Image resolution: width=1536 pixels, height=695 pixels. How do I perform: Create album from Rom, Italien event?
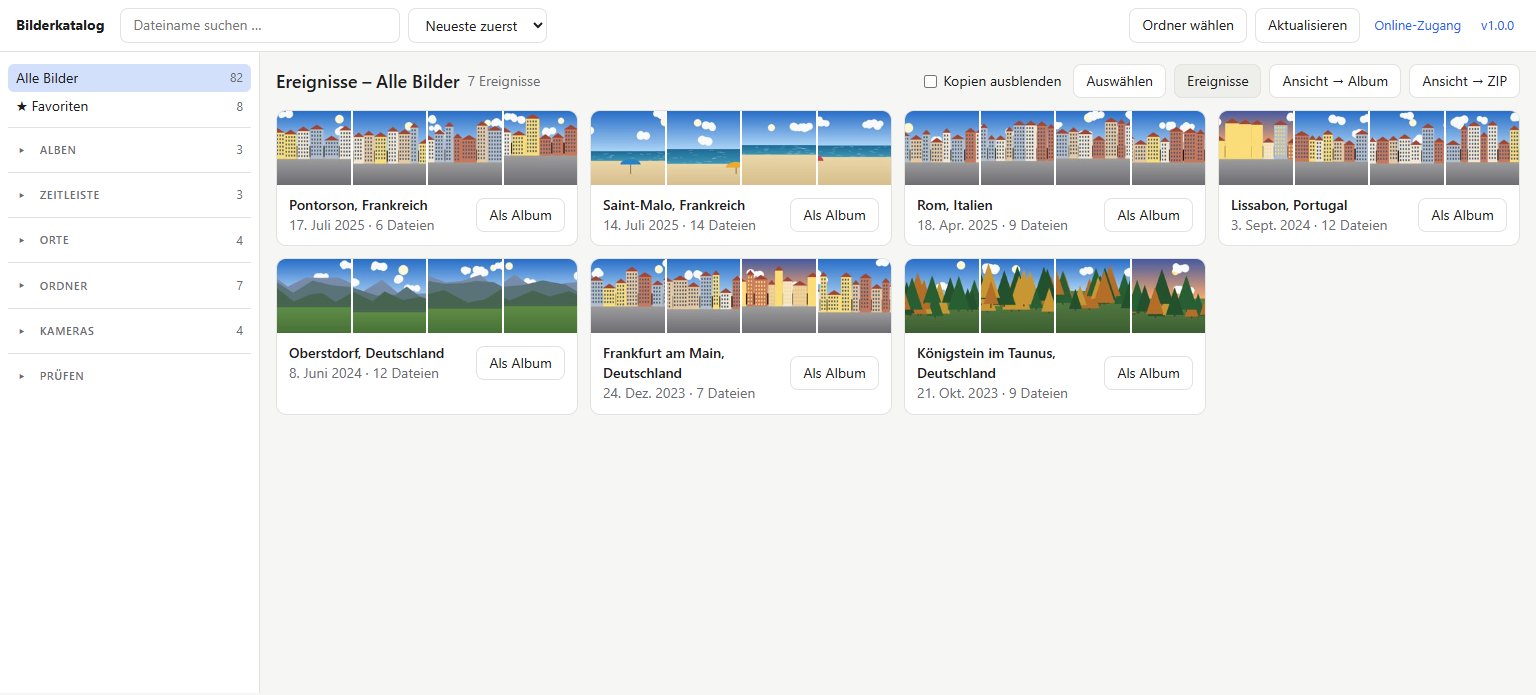(x=1148, y=215)
